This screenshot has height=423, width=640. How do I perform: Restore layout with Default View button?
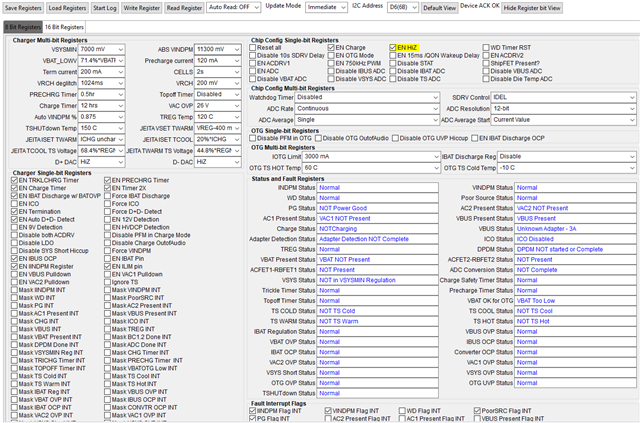click(439, 8)
